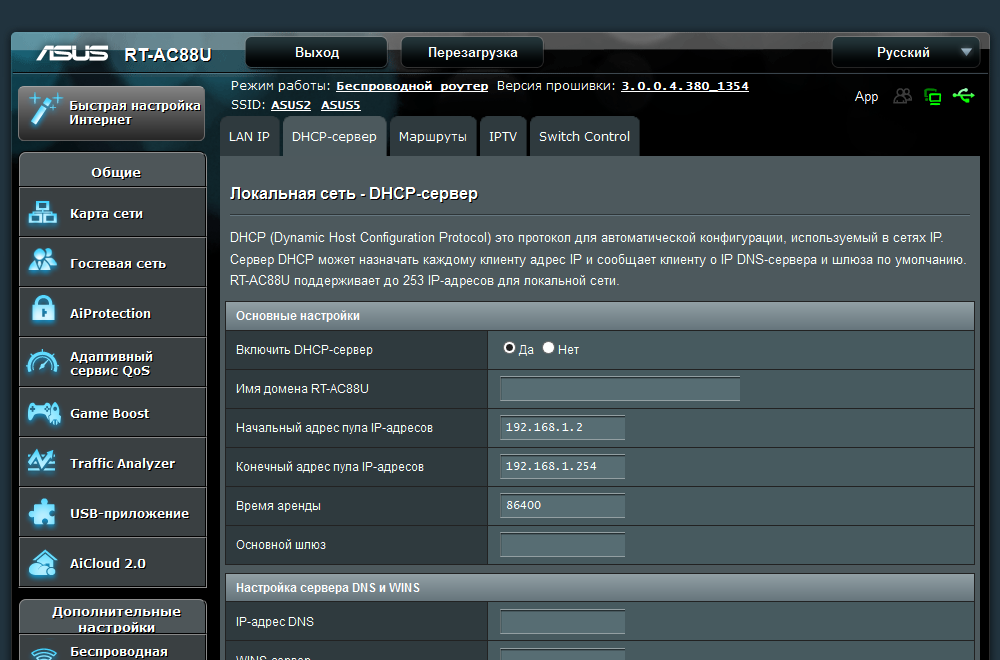Open the Маршруты tab
The image size is (1000, 660).
click(x=432, y=137)
